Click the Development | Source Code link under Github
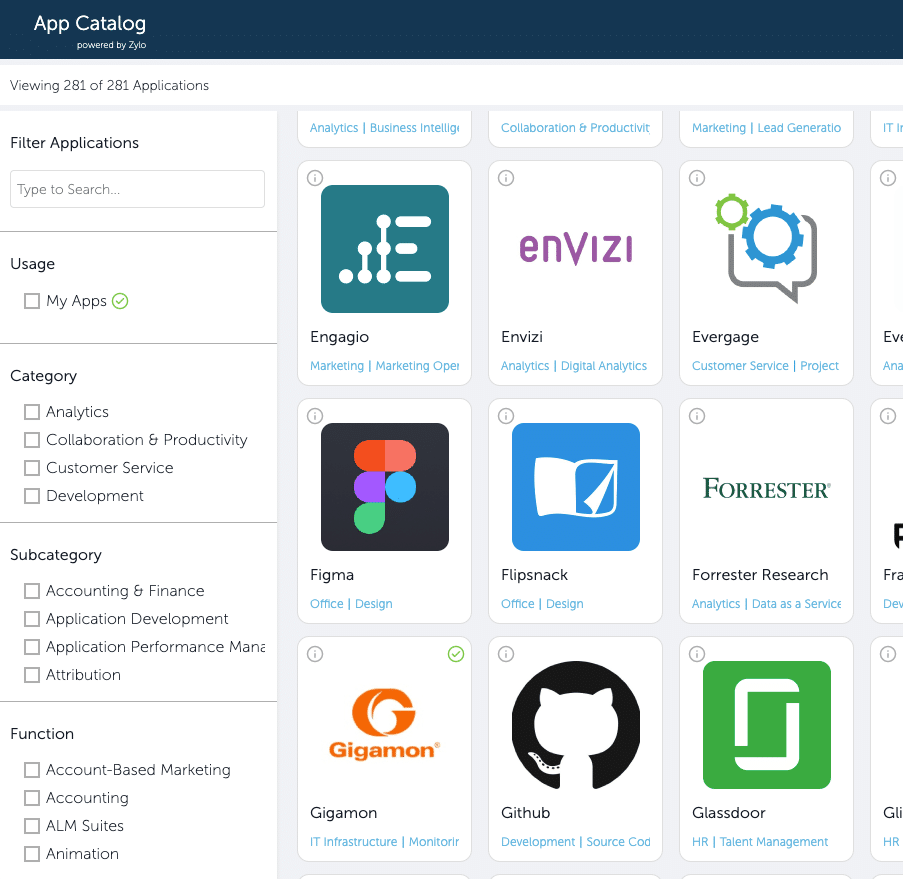 (575, 841)
